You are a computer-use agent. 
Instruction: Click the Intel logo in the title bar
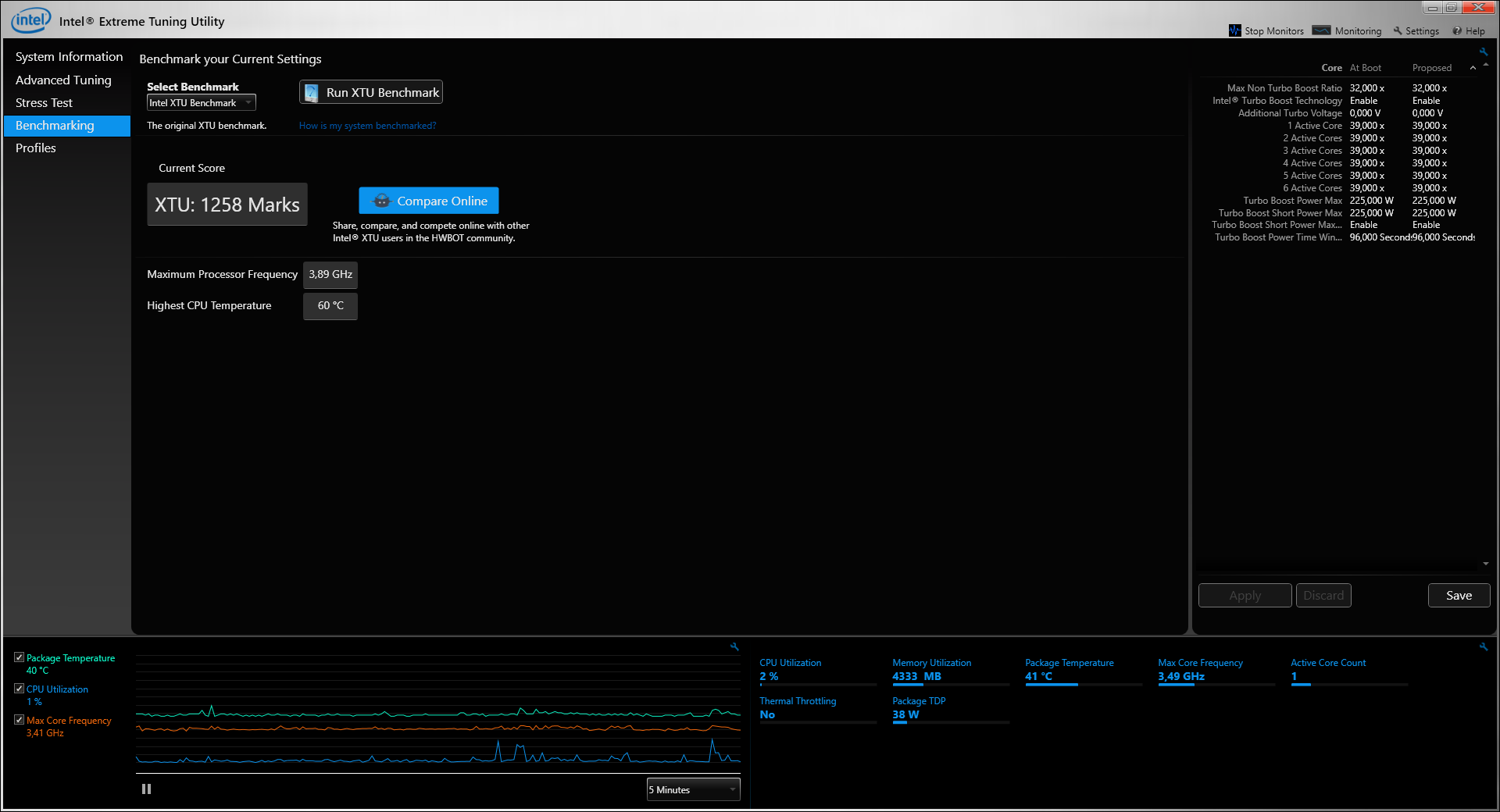pos(31,20)
